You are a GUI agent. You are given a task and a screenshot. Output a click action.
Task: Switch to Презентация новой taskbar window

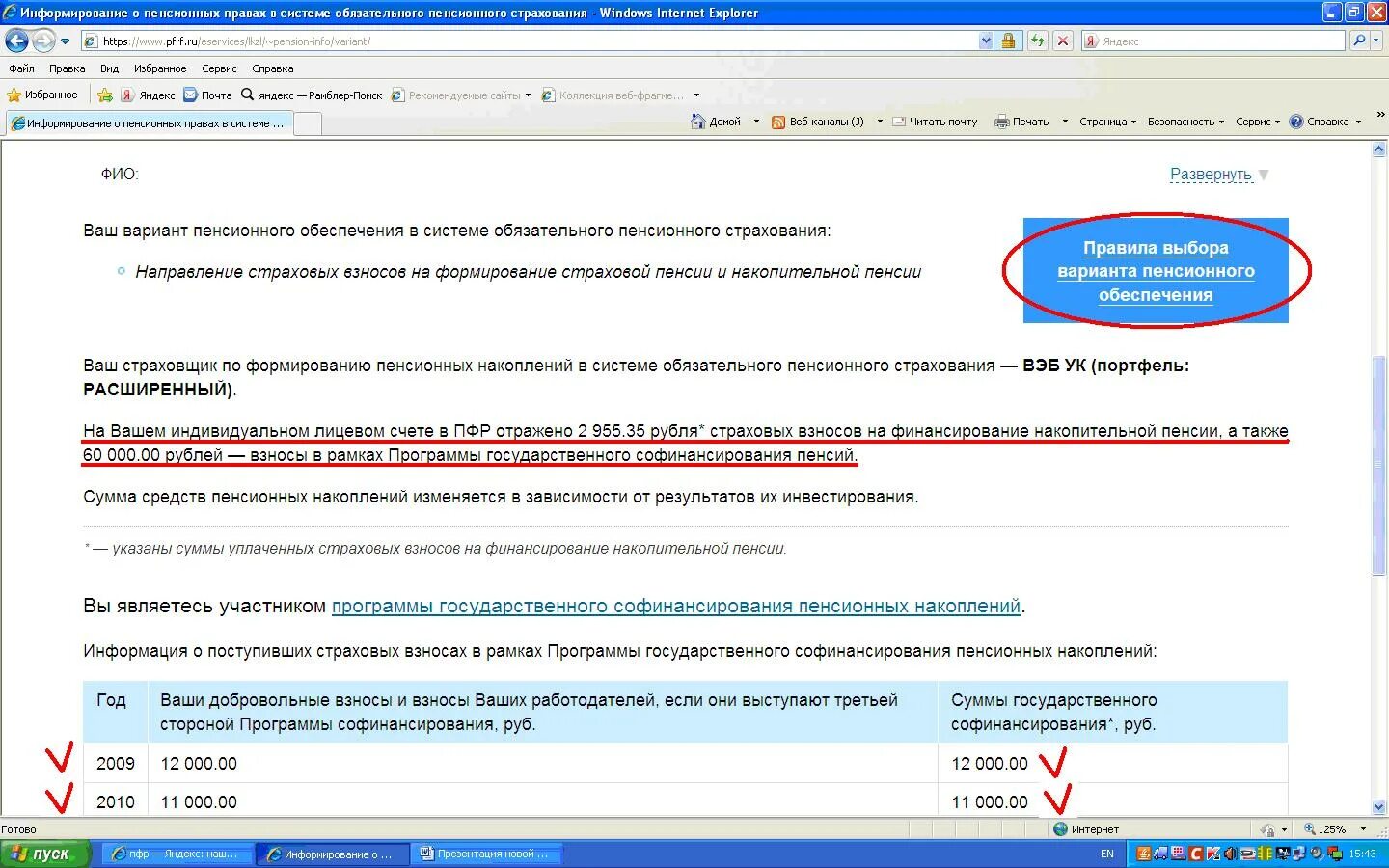485,854
